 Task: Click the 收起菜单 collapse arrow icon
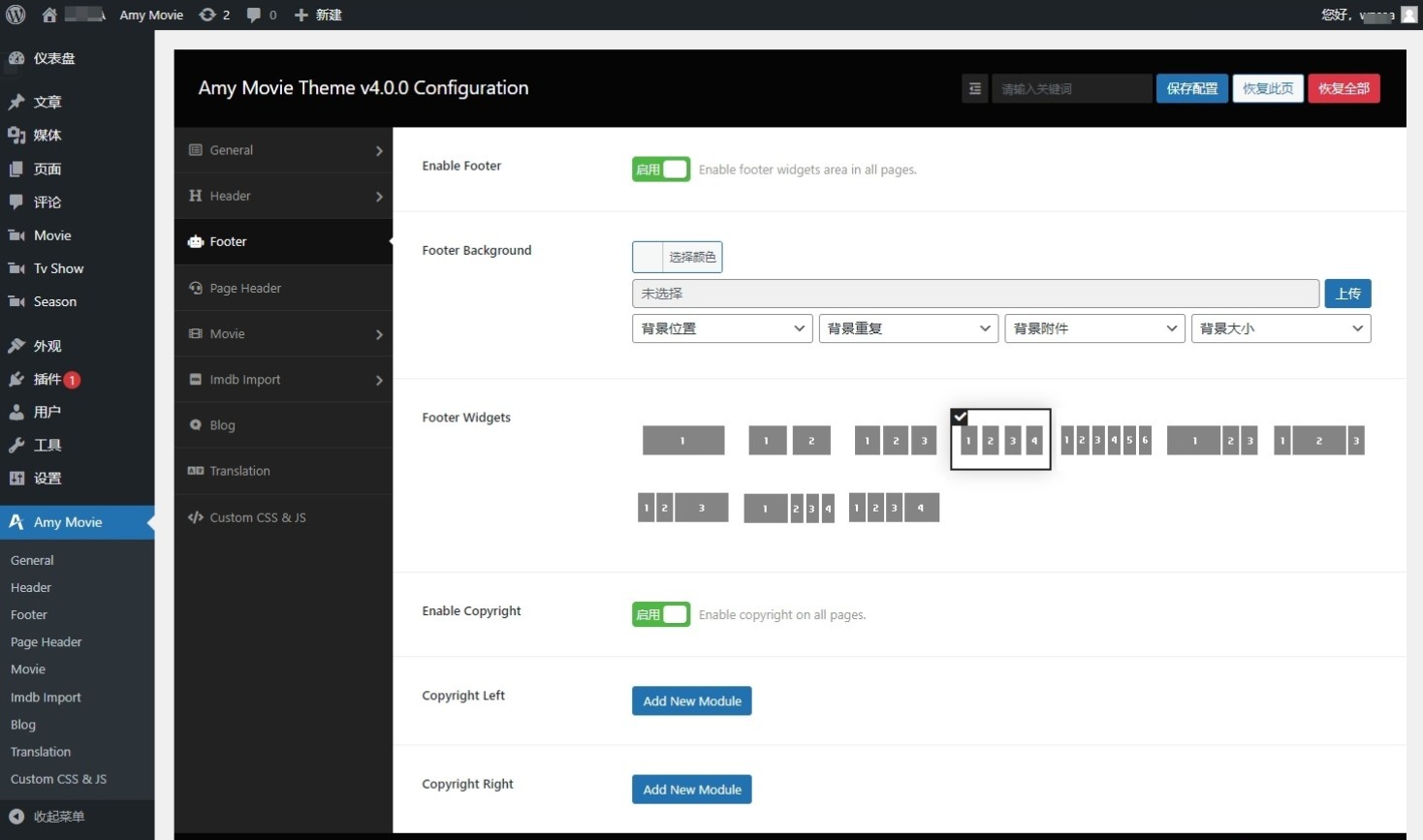pos(16,816)
